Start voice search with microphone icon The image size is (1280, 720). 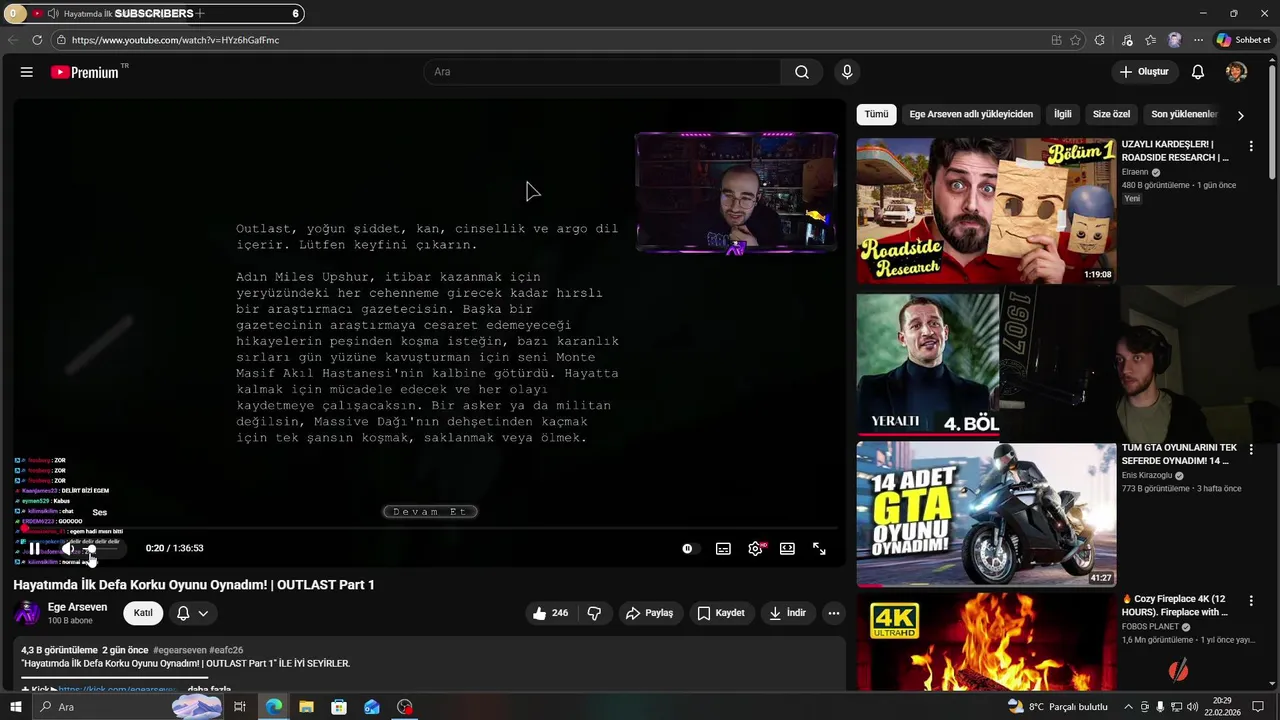click(x=847, y=72)
